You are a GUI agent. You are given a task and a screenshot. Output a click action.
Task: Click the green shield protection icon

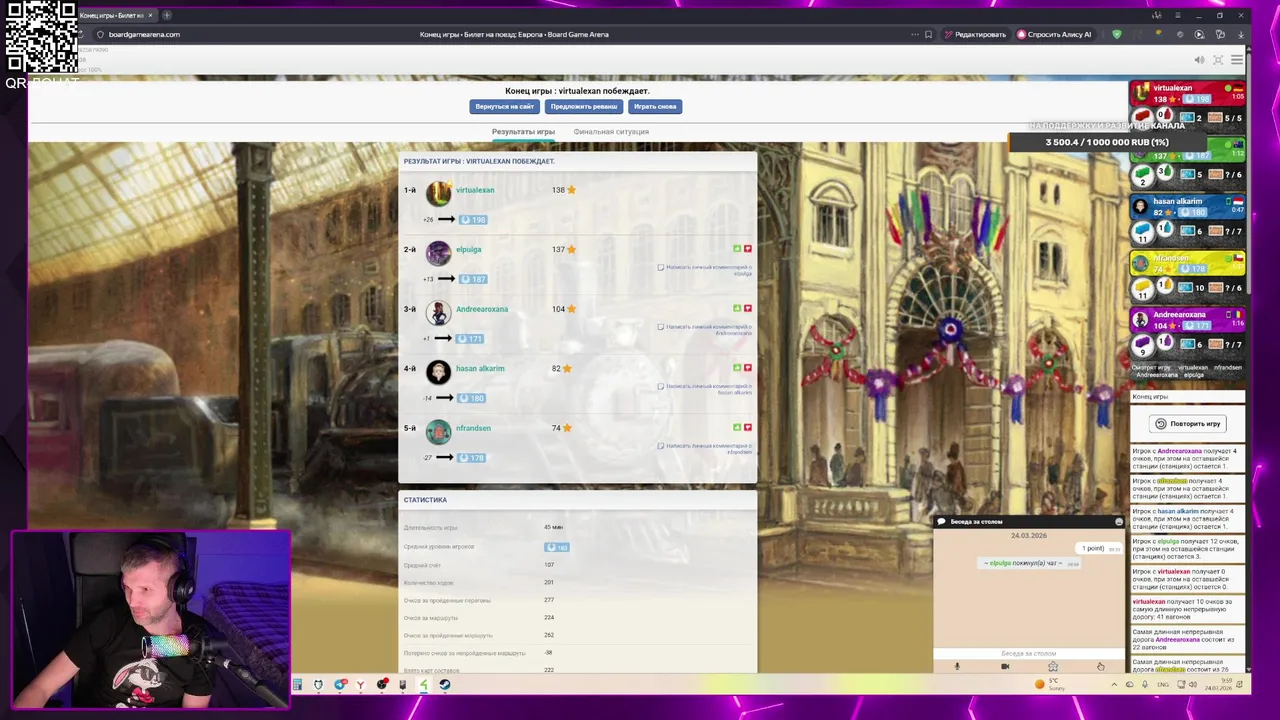click(x=1117, y=34)
